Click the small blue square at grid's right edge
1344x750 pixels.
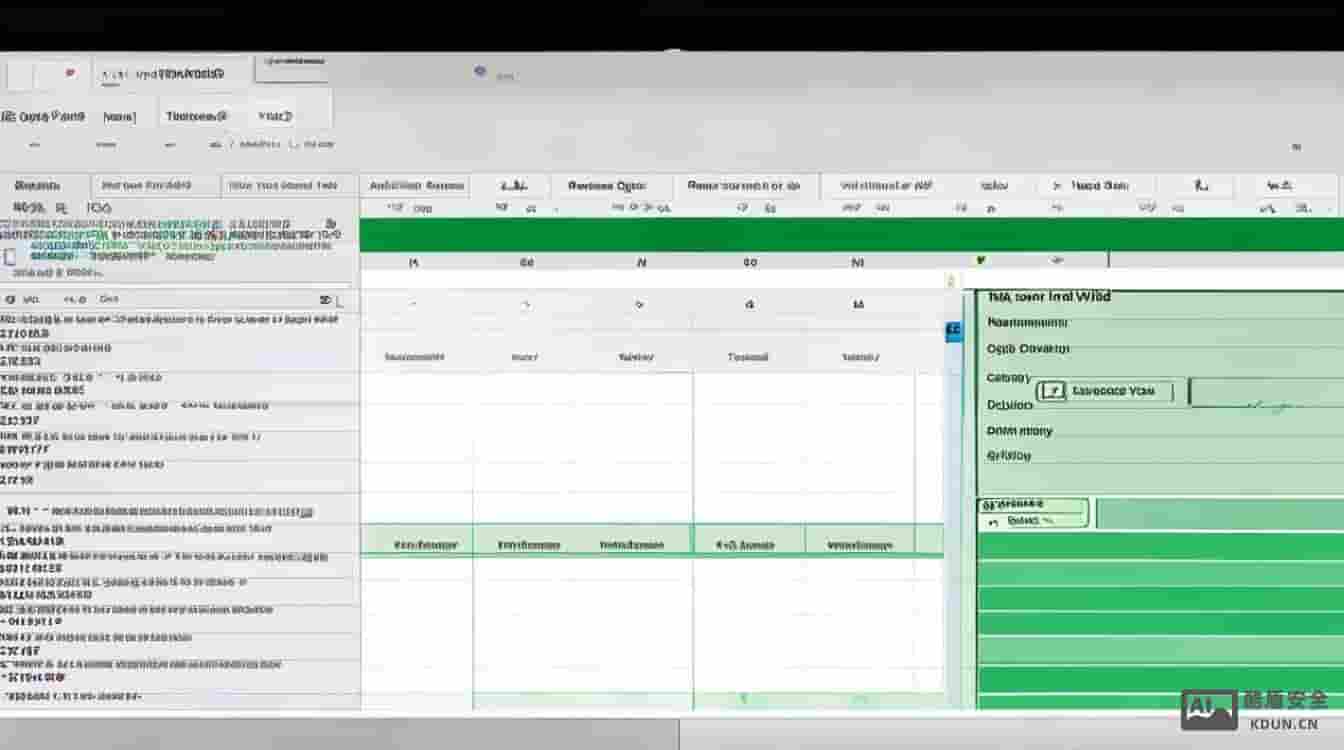click(953, 330)
